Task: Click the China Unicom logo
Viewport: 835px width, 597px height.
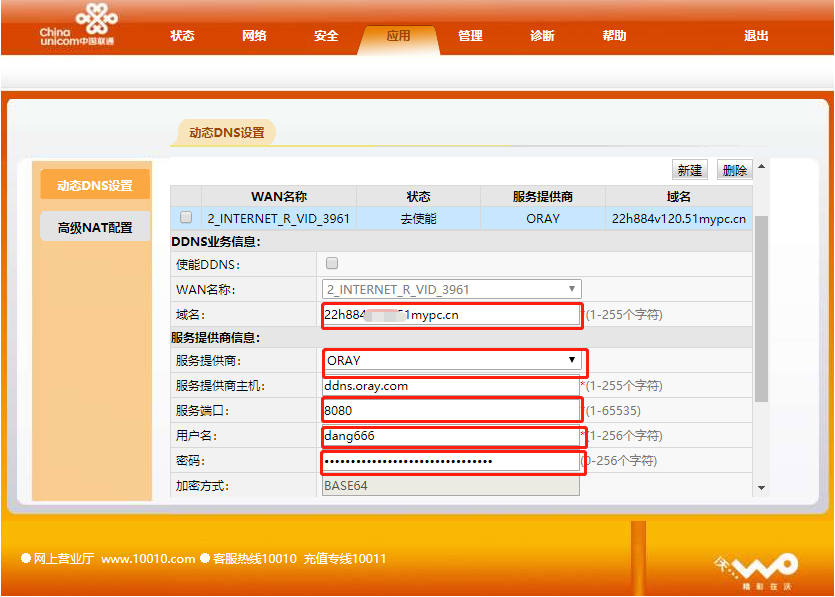Action: coord(78,25)
